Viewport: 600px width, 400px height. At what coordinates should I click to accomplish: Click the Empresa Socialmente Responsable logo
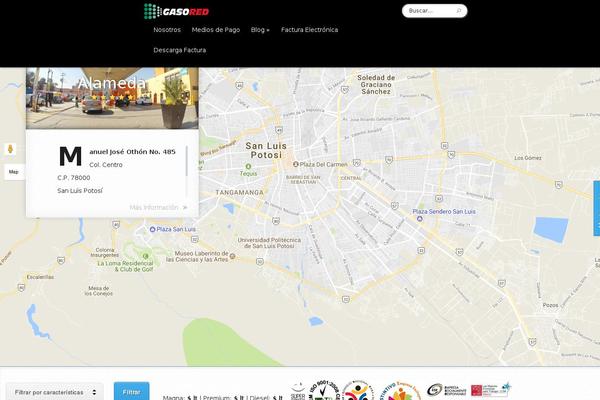(447, 390)
